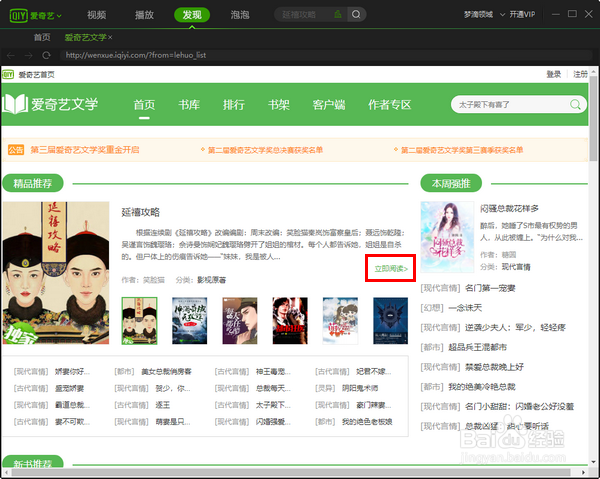Click the hot trending icon in search box

point(338,15)
